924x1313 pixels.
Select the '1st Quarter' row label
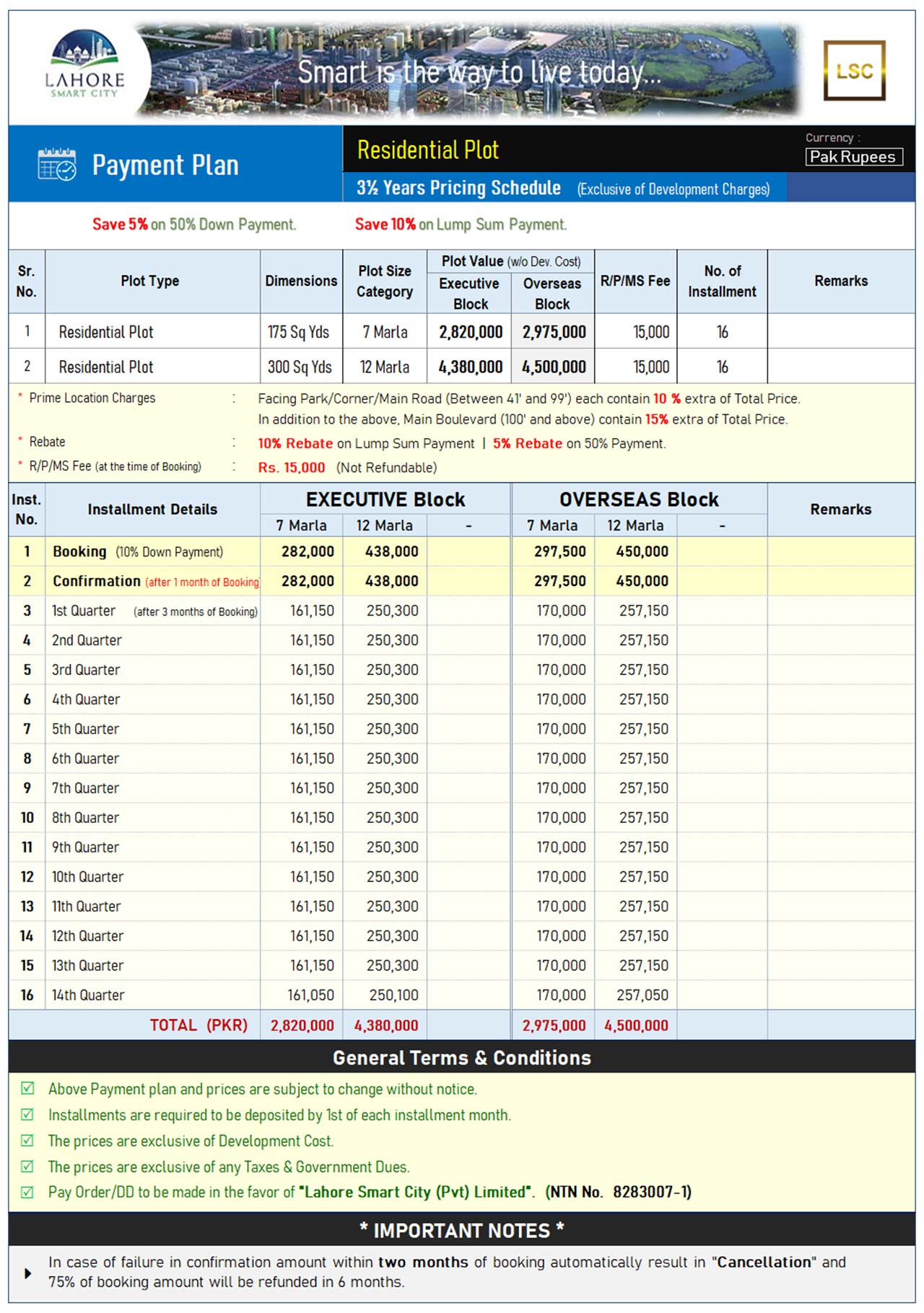click(x=84, y=611)
